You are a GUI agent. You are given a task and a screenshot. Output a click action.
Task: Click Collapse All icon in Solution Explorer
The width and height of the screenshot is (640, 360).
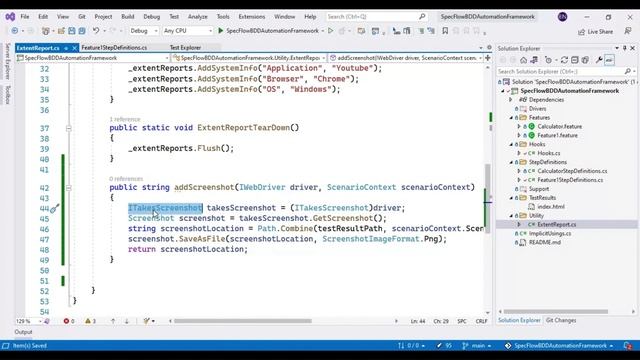575,60
